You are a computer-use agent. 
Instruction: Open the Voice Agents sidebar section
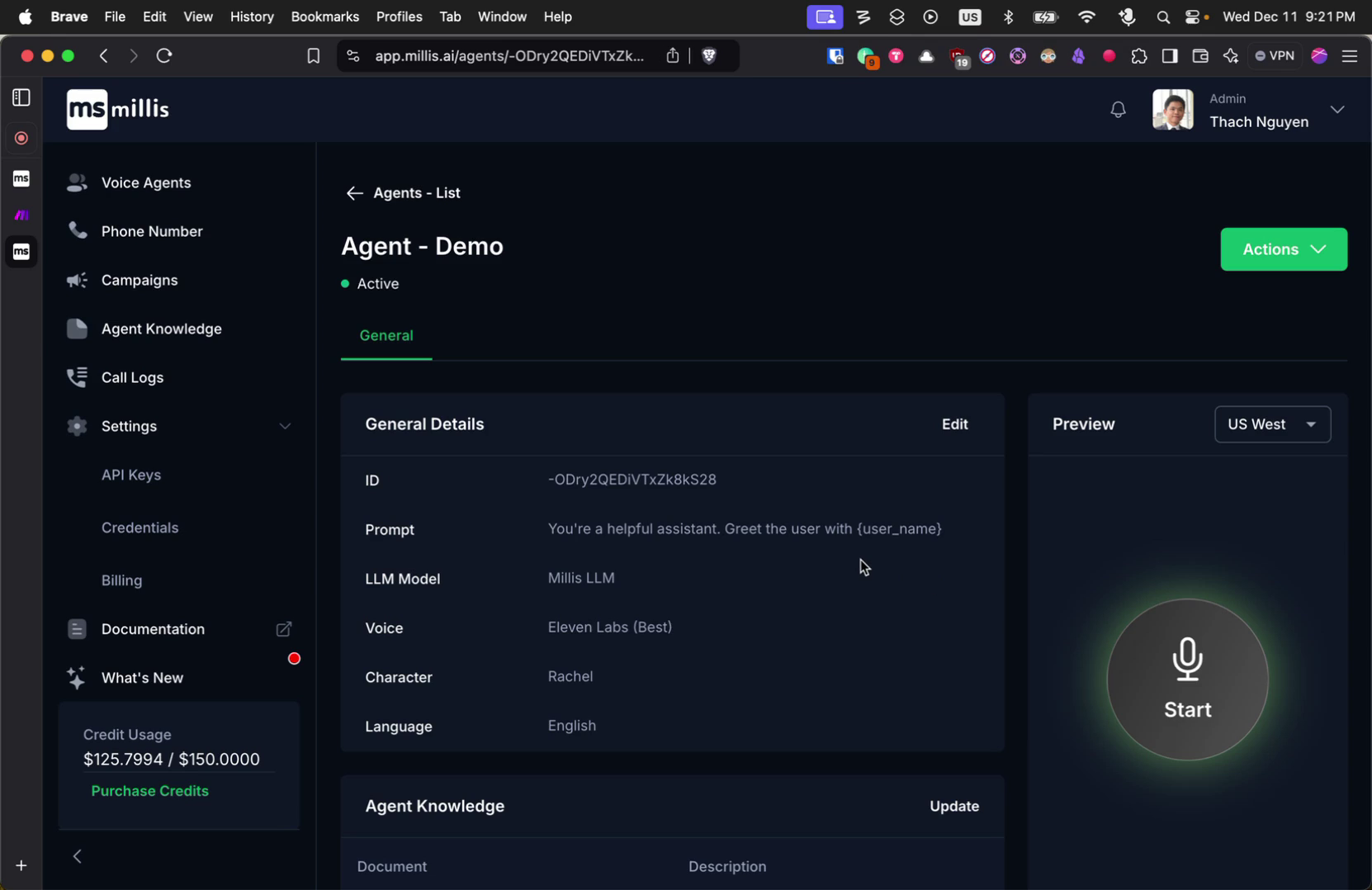pos(146,182)
